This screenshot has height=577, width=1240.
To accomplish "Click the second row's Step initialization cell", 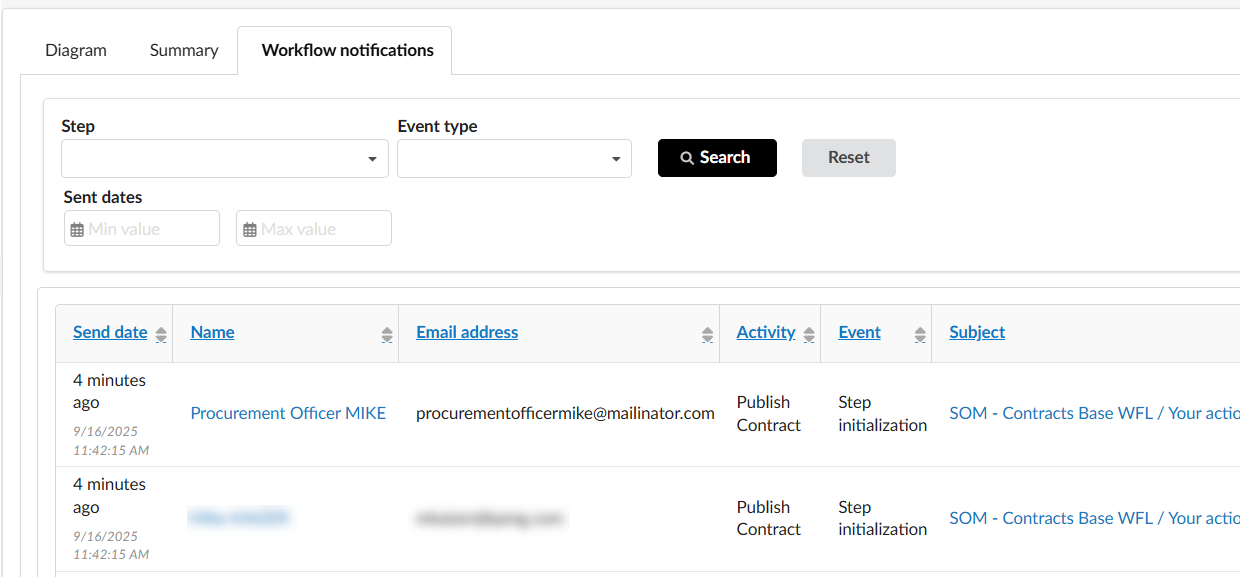I will (x=882, y=518).
